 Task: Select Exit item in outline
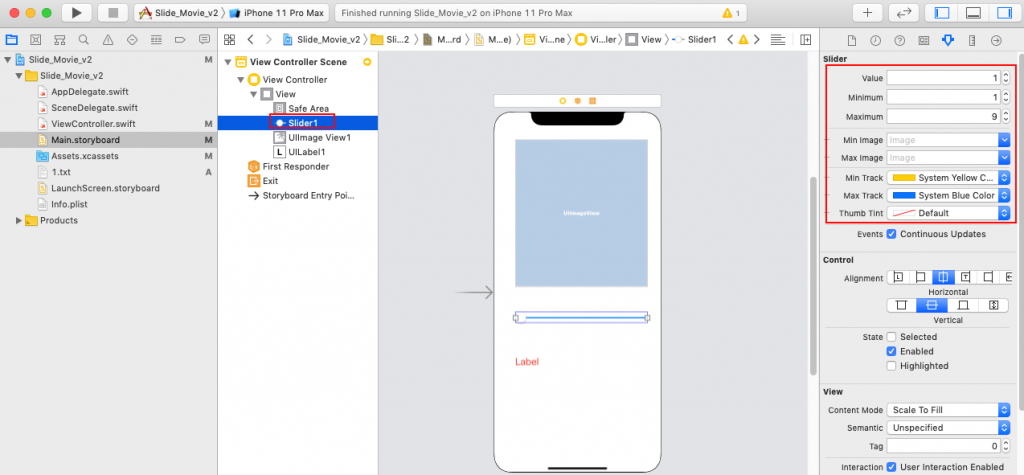click(x=270, y=181)
